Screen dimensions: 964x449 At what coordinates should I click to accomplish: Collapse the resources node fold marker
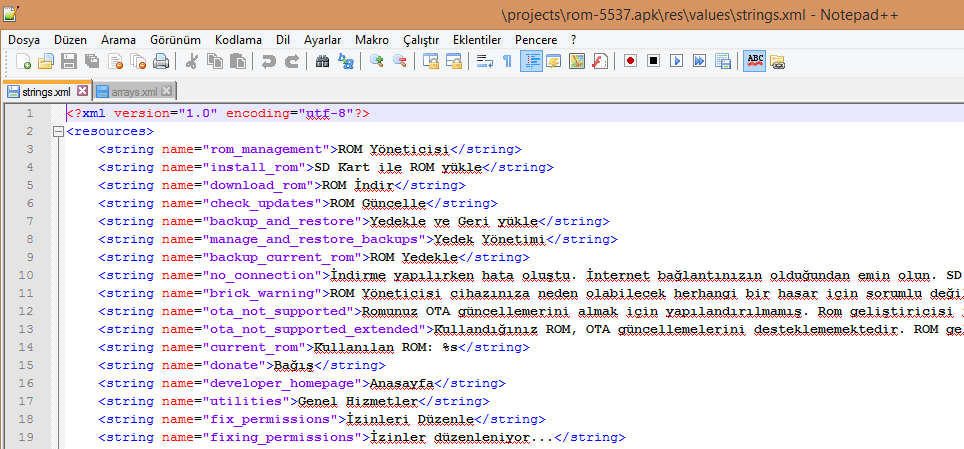[58, 132]
